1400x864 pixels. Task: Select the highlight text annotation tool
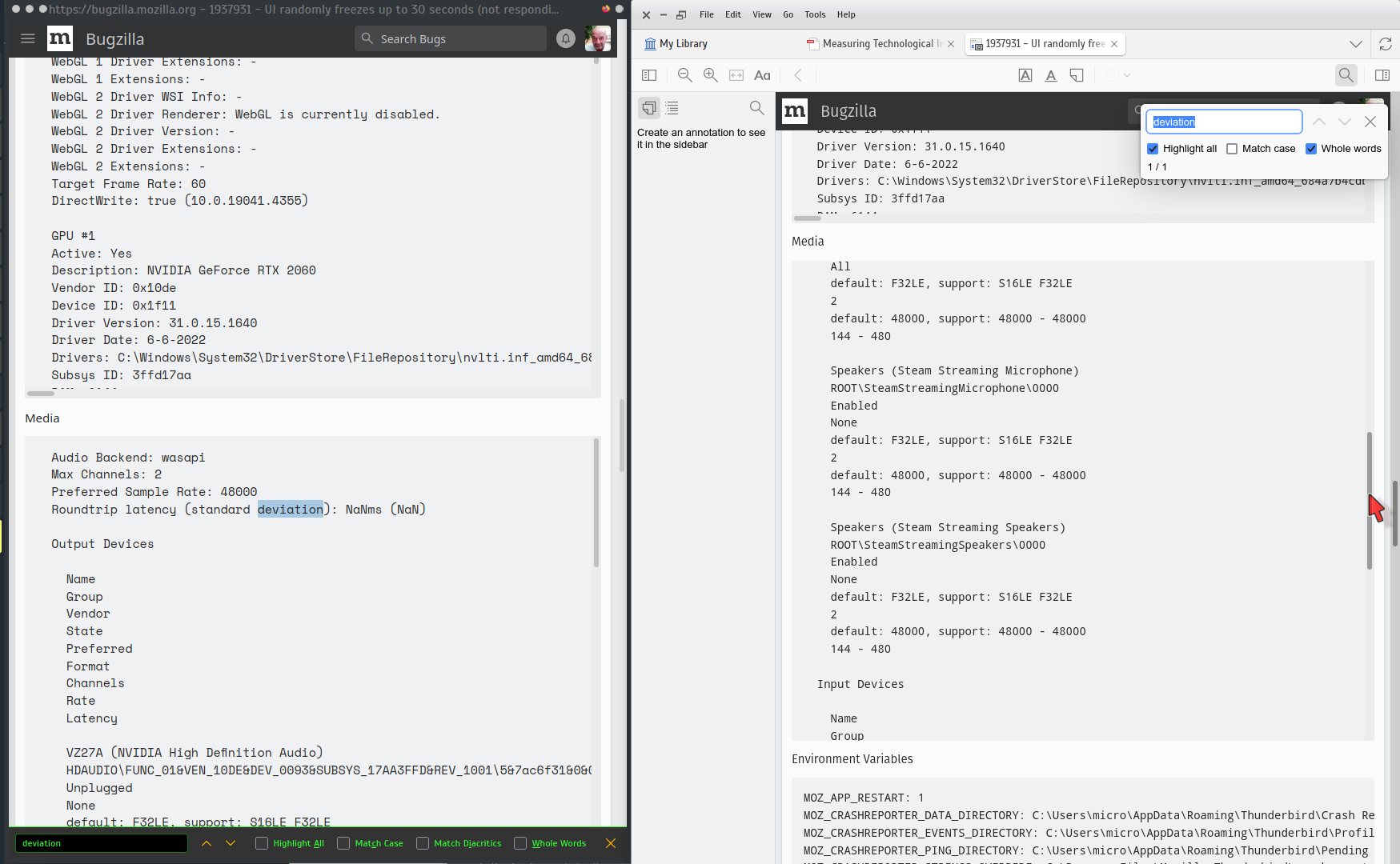1025,75
